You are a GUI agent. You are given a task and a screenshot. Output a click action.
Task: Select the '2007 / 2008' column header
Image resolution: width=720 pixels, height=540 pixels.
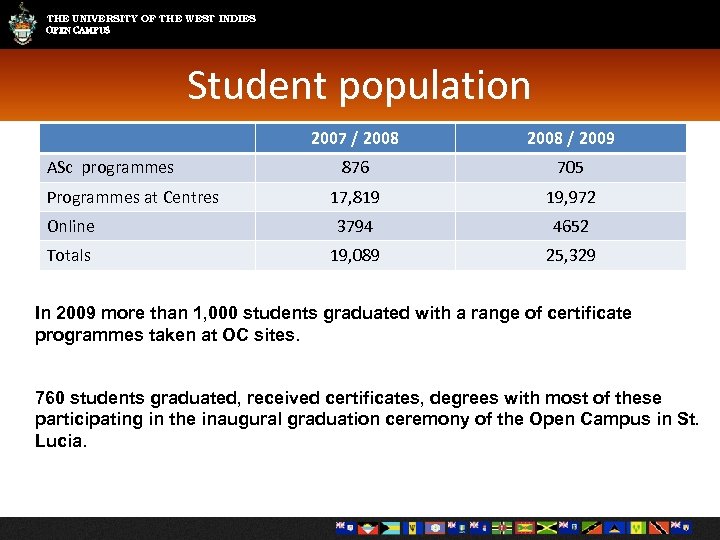click(355, 138)
